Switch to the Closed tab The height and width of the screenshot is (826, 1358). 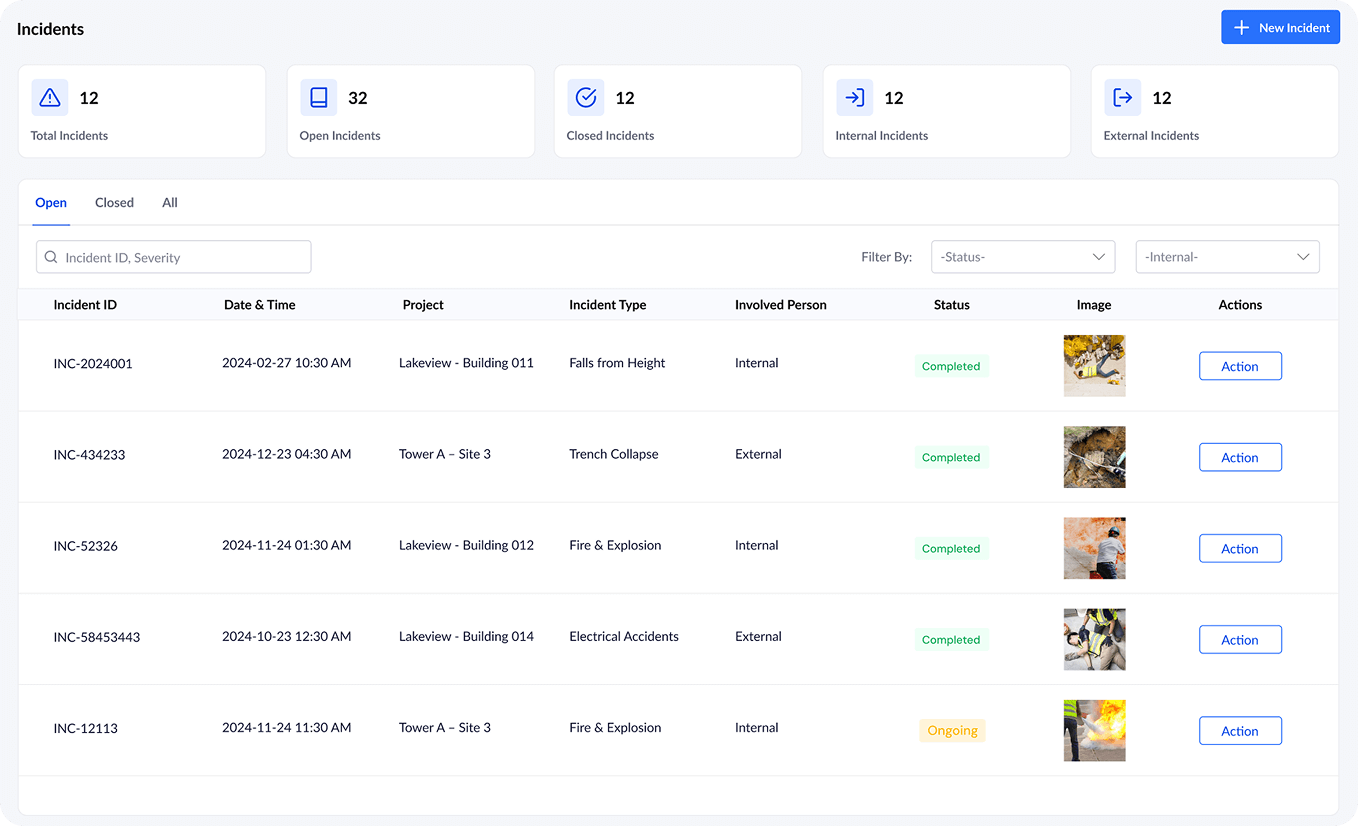pos(114,203)
